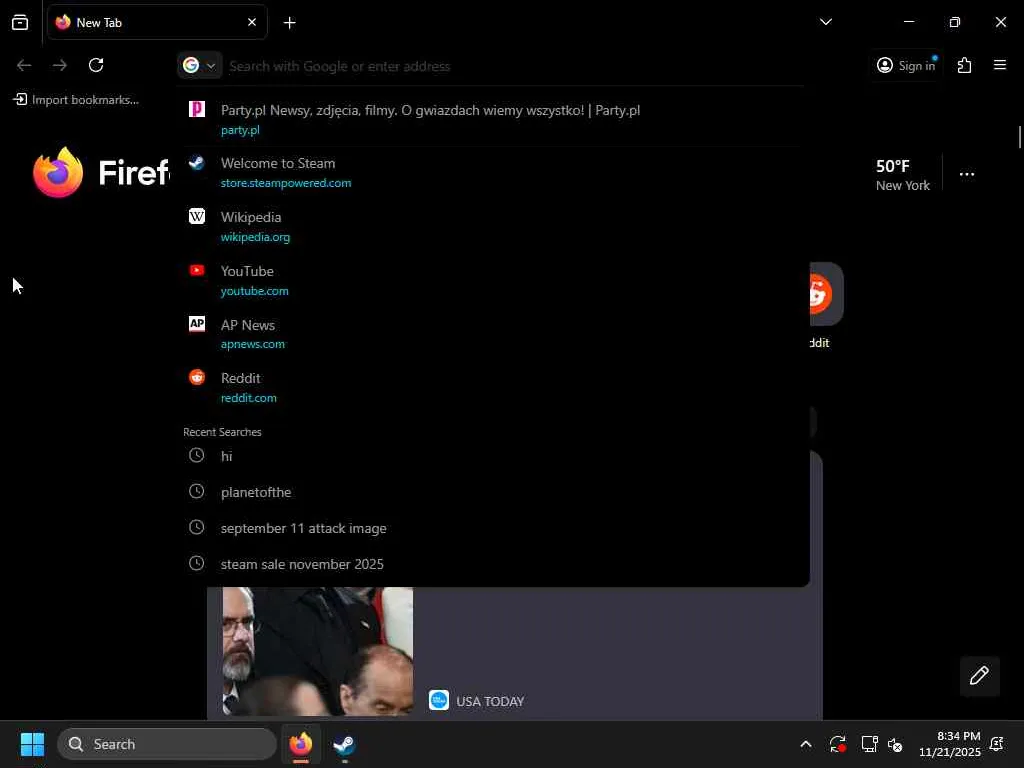1024x768 pixels.
Task: Click the Firefox logo on new tab page
Action: point(58,172)
